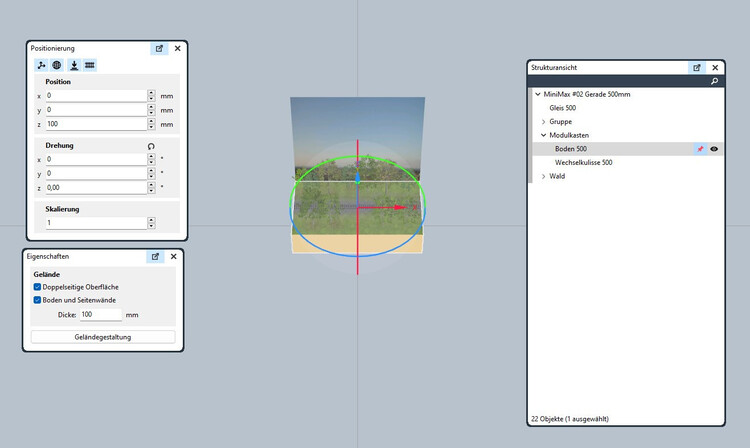Select Gleis 500 in the structure tree
Screen dimensions: 750x448
coord(562,108)
